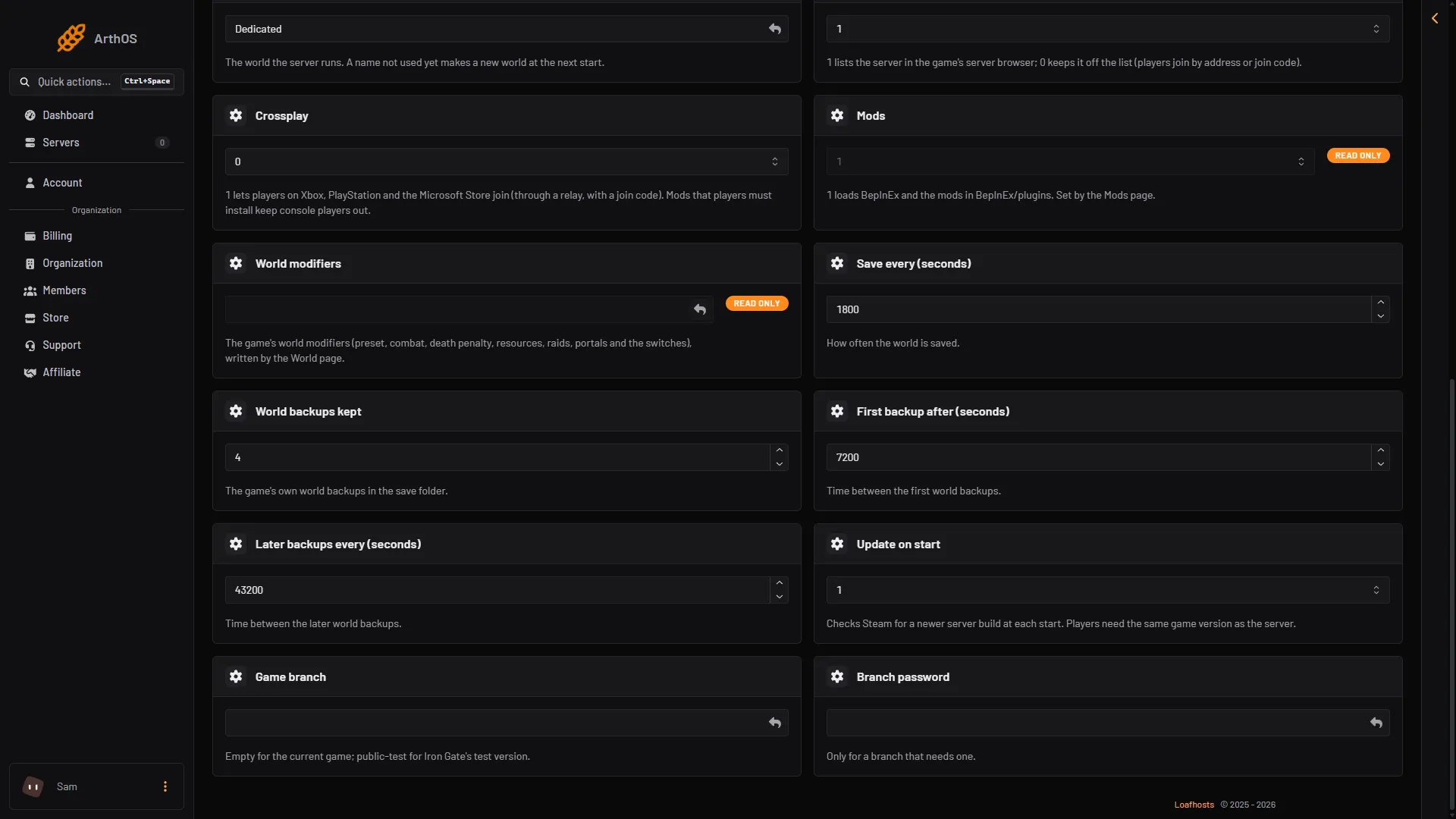Reset the Game branch field

click(x=775, y=723)
